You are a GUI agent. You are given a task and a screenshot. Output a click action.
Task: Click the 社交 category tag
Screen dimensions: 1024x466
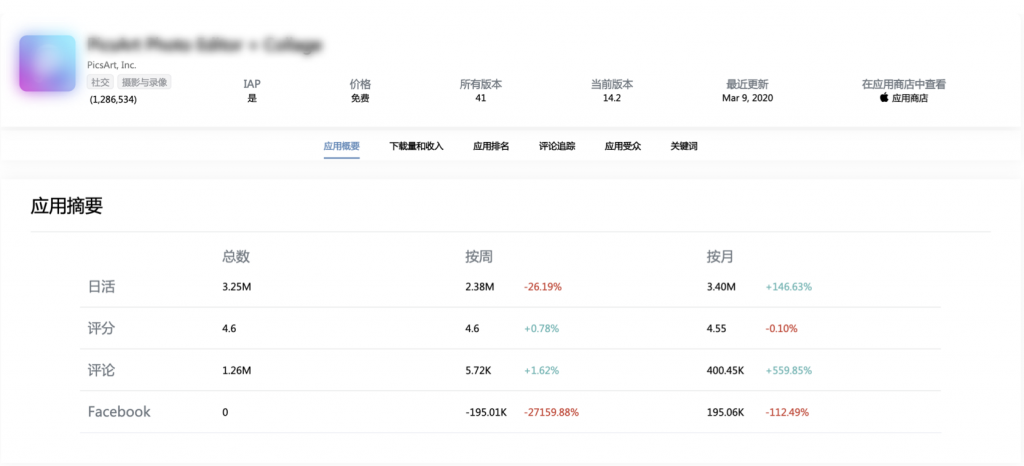pos(101,82)
